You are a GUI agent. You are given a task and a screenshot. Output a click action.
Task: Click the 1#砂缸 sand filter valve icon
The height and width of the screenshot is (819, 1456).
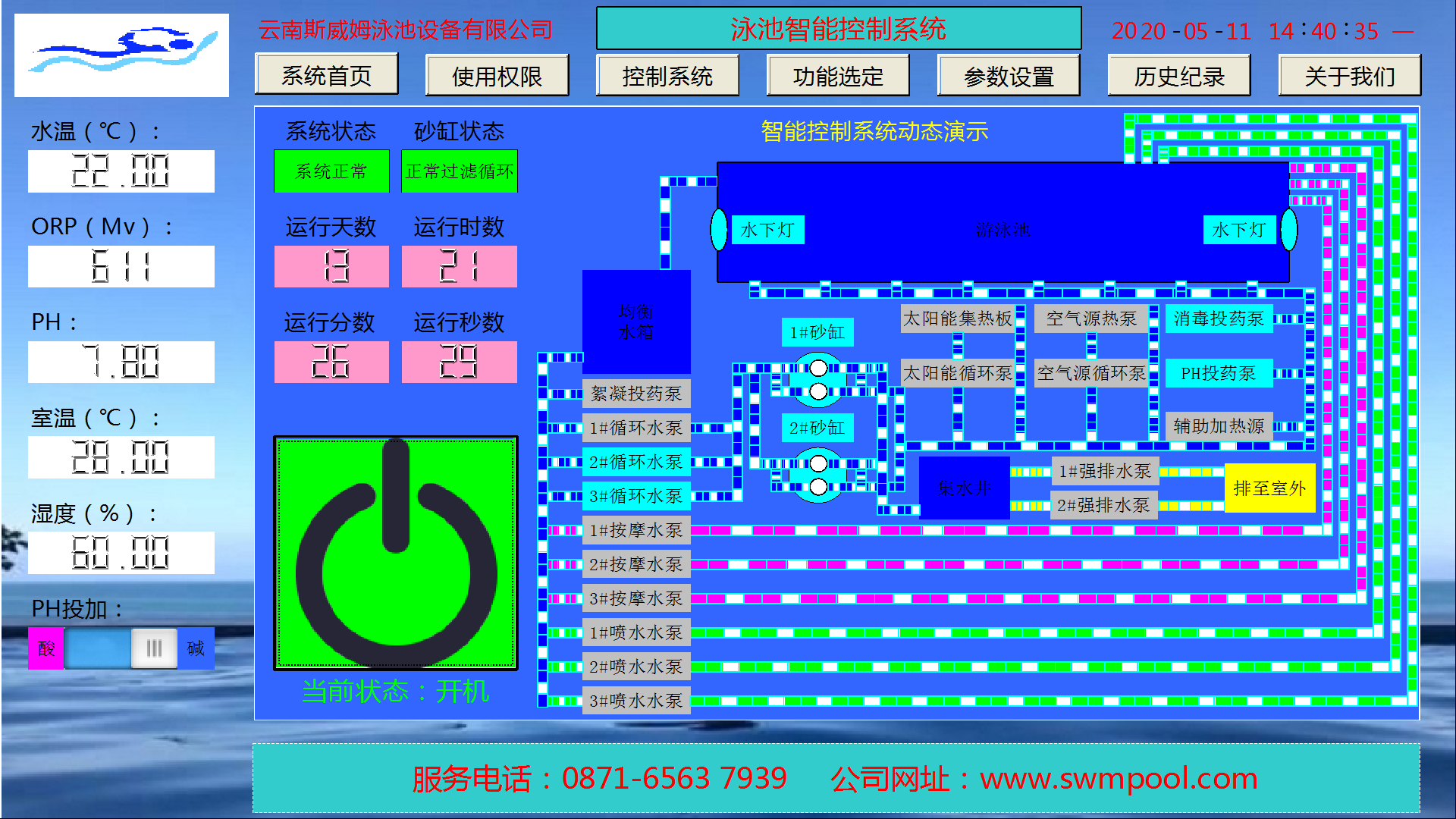(x=818, y=379)
